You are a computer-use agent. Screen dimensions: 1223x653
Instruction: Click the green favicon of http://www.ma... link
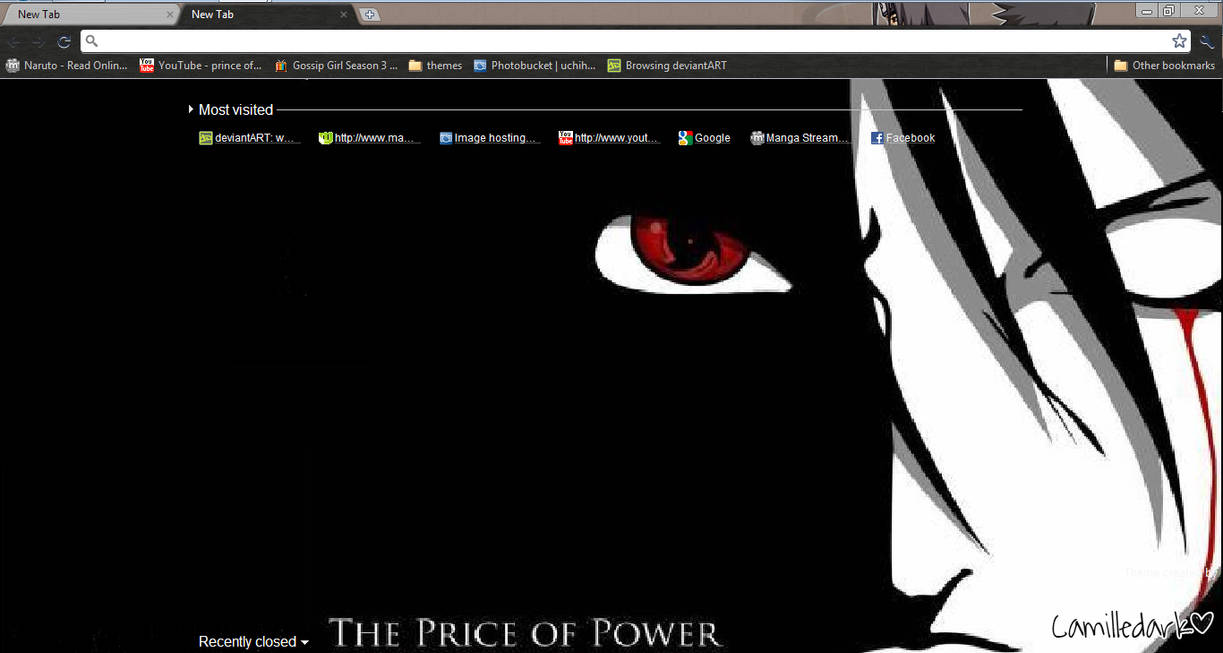point(325,138)
